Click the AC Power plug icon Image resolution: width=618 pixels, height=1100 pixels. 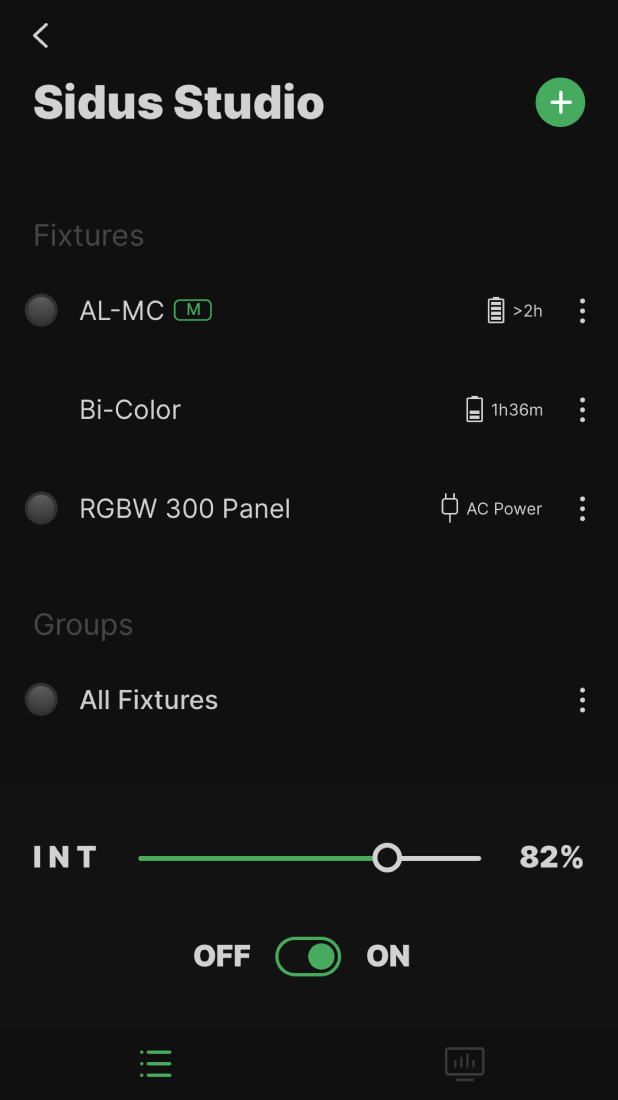click(450, 508)
